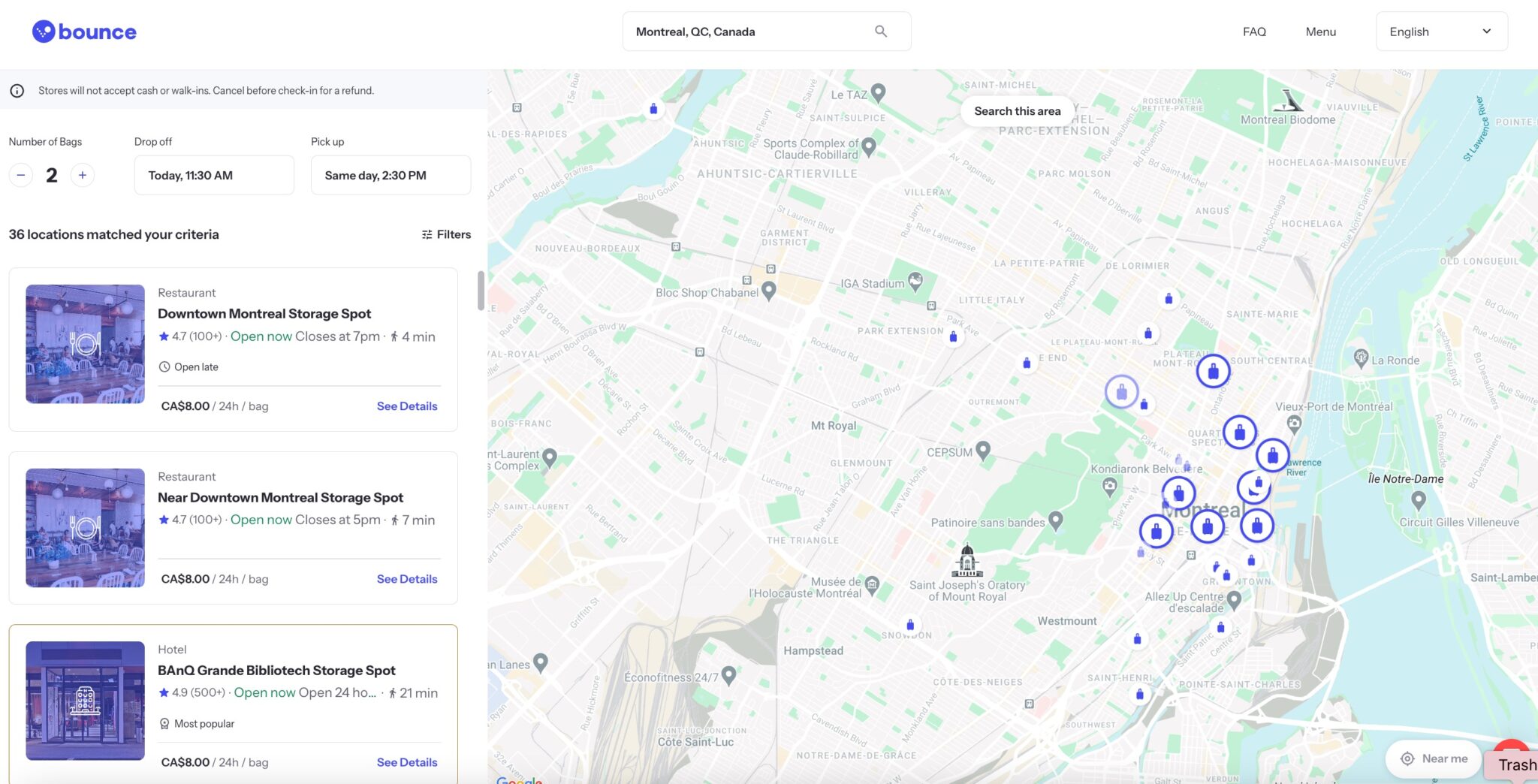Open the Drop off time picker

coord(214,175)
